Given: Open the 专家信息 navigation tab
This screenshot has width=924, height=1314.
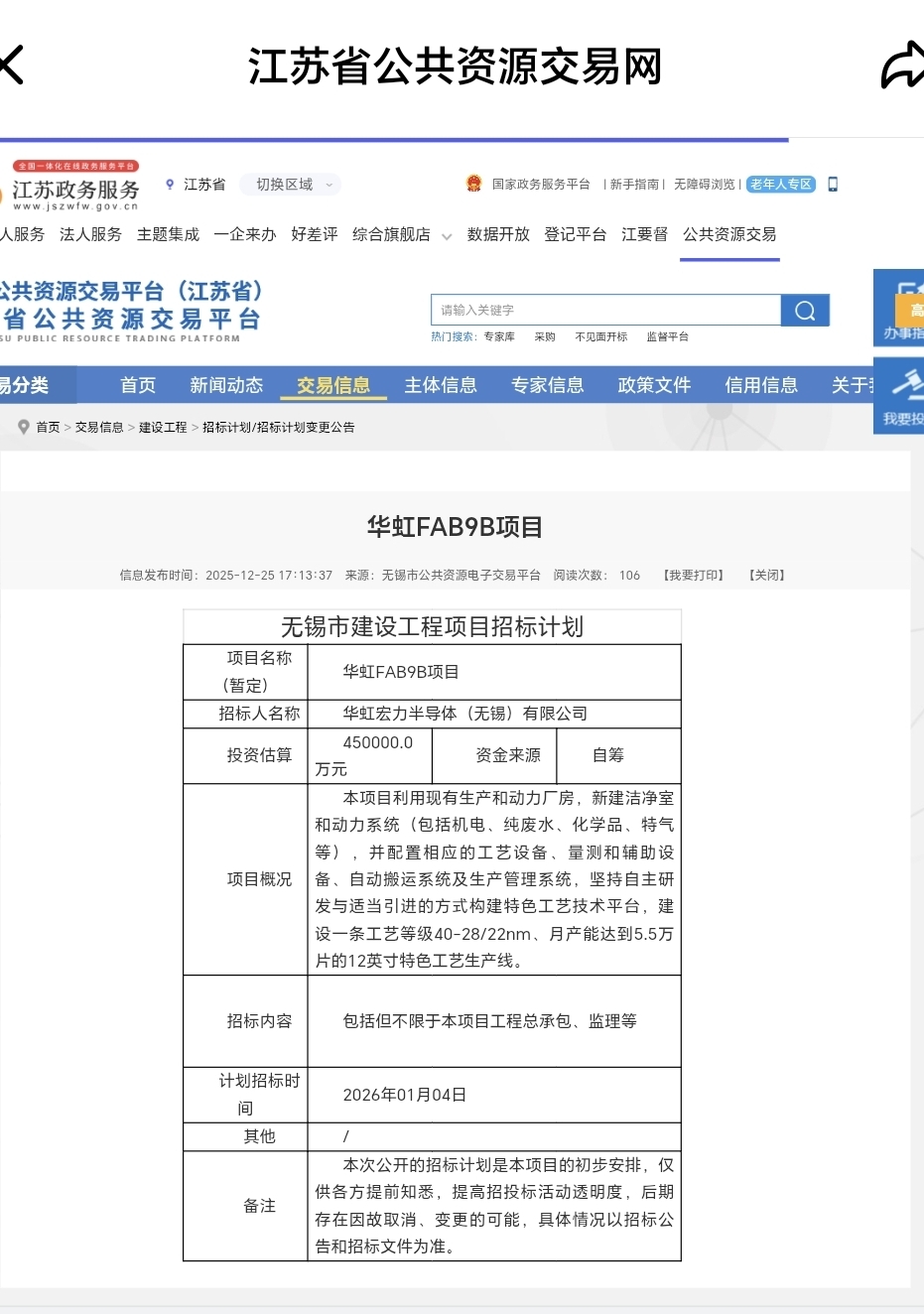Looking at the screenshot, I should [x=548, y=385].
